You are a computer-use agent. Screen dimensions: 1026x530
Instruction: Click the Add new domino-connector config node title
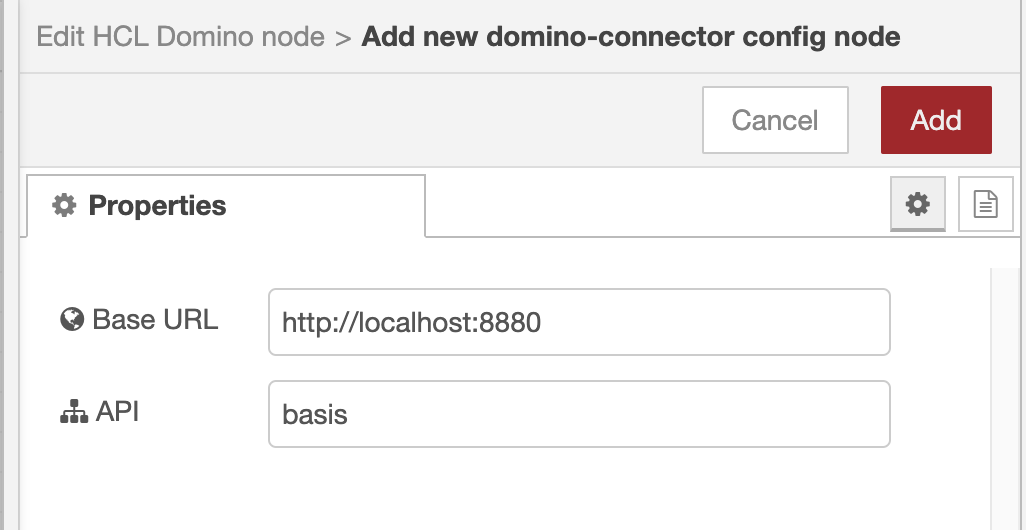click(630, 38)
